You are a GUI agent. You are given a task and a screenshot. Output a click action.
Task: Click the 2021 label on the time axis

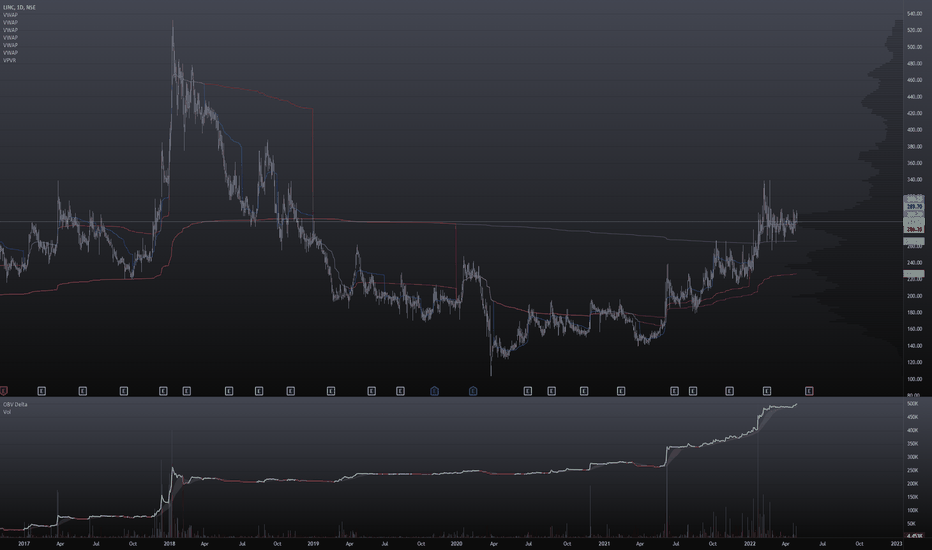pyautogui.click(x=604, y=543)
